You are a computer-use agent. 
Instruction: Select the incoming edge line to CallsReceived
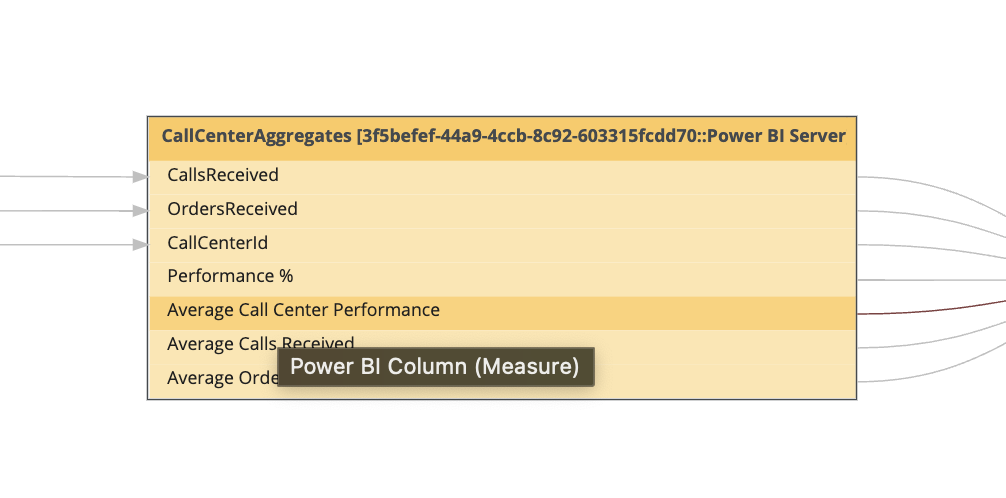click(60, 177)
